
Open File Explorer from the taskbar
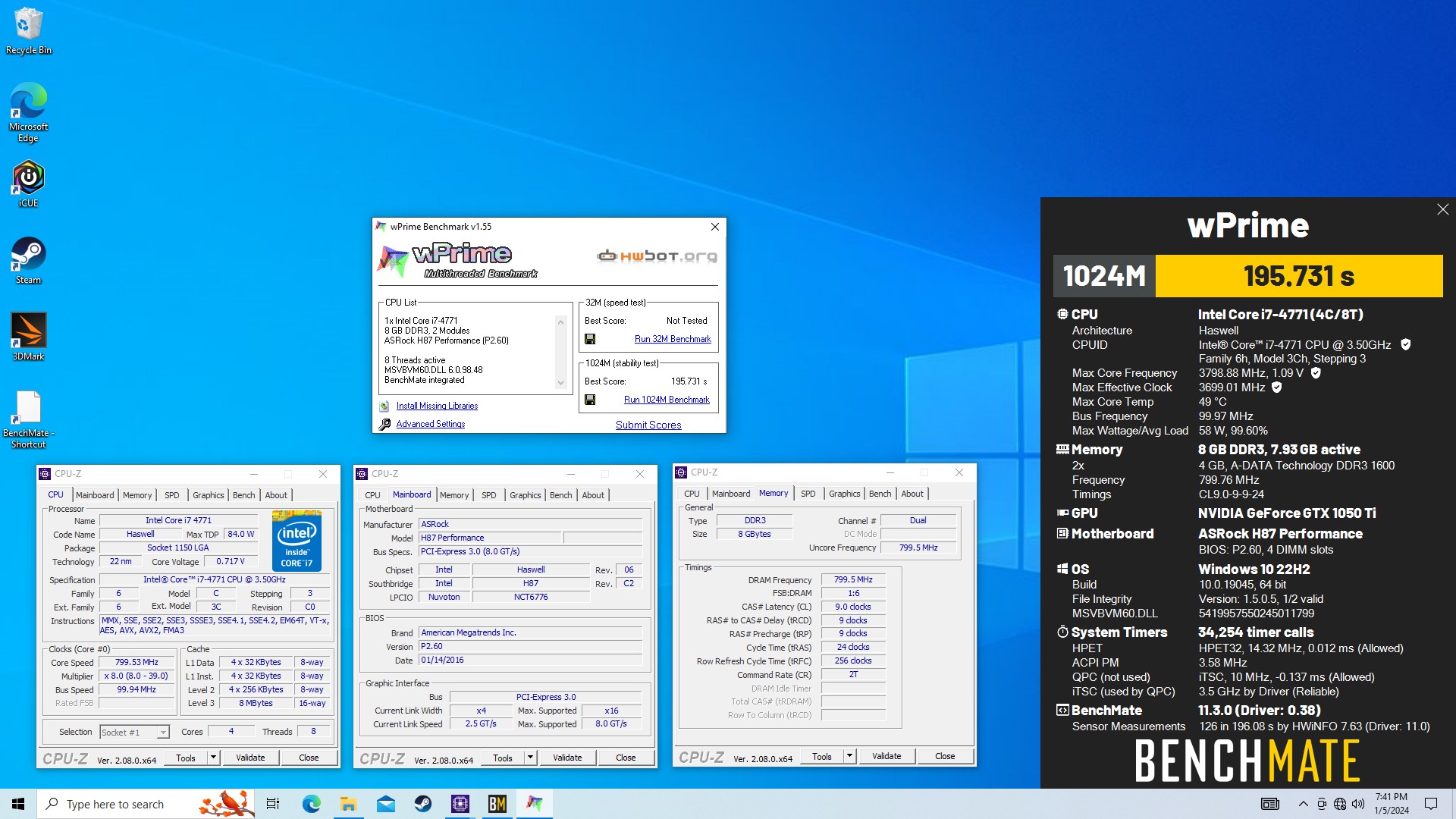pos(348,804)
